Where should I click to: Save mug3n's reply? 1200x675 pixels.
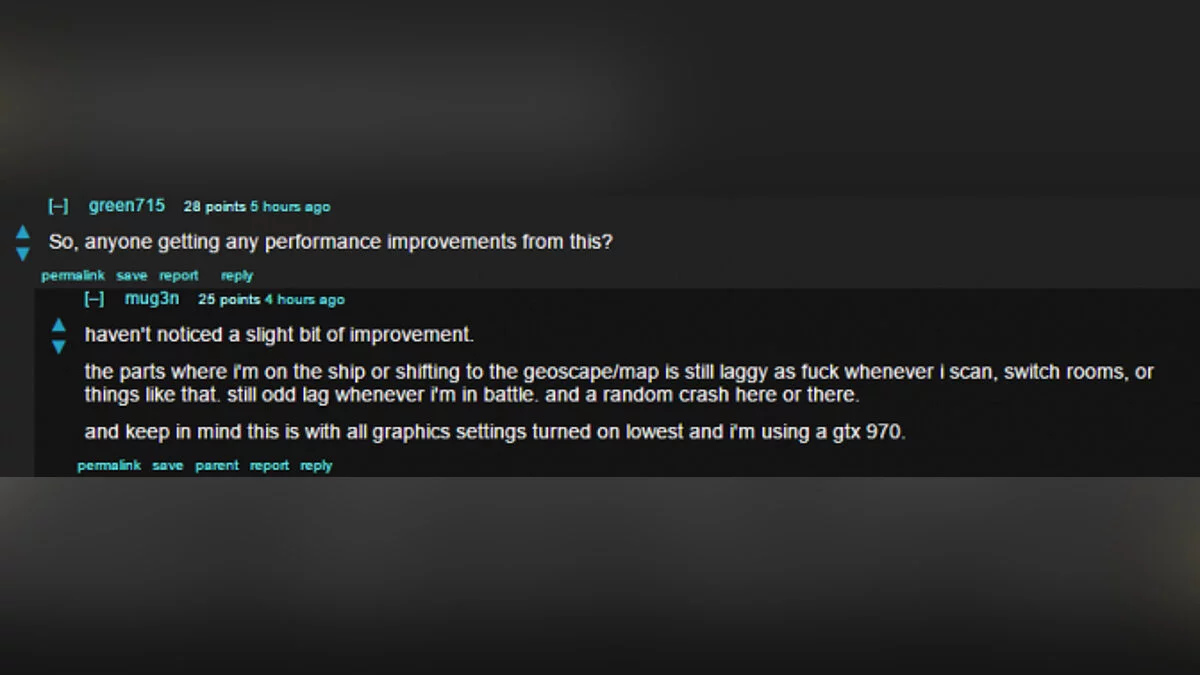(x=168, y=465)
